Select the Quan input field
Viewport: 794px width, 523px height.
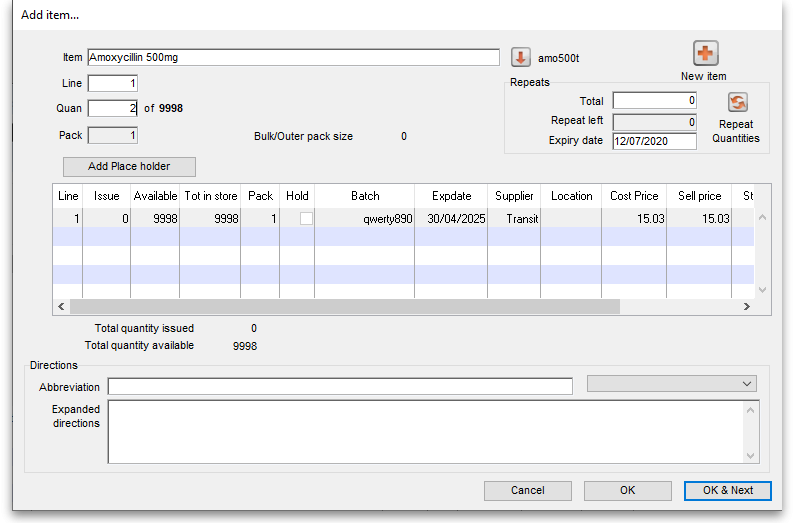(112, 109)
